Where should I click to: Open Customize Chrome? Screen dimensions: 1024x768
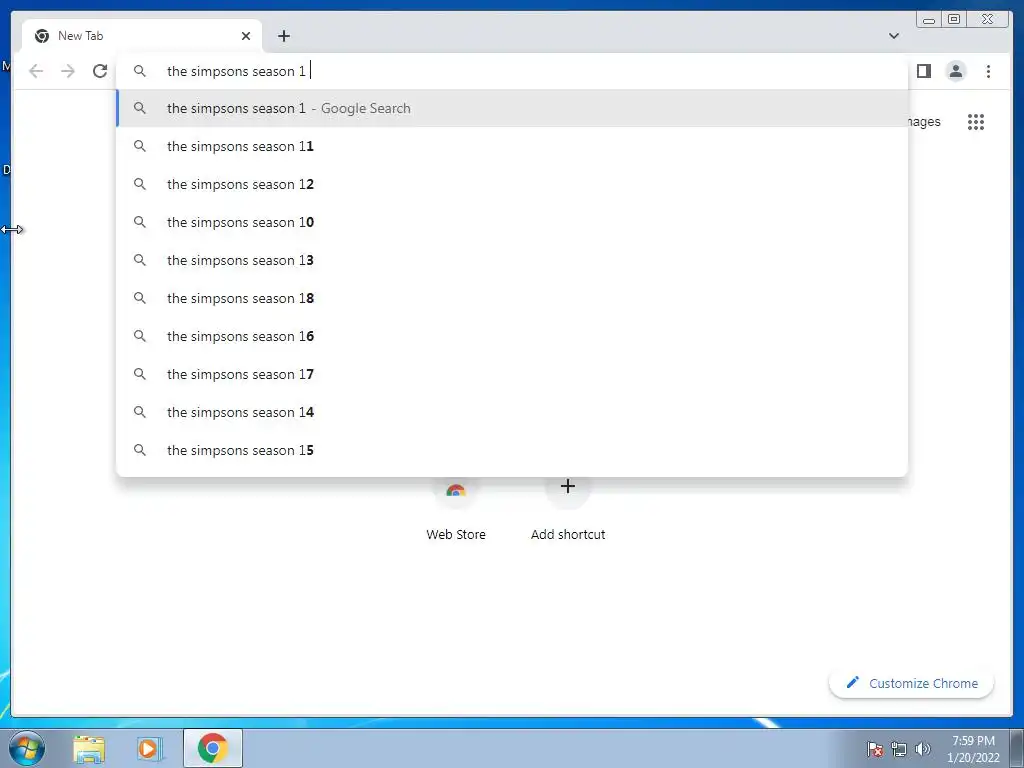912,683
